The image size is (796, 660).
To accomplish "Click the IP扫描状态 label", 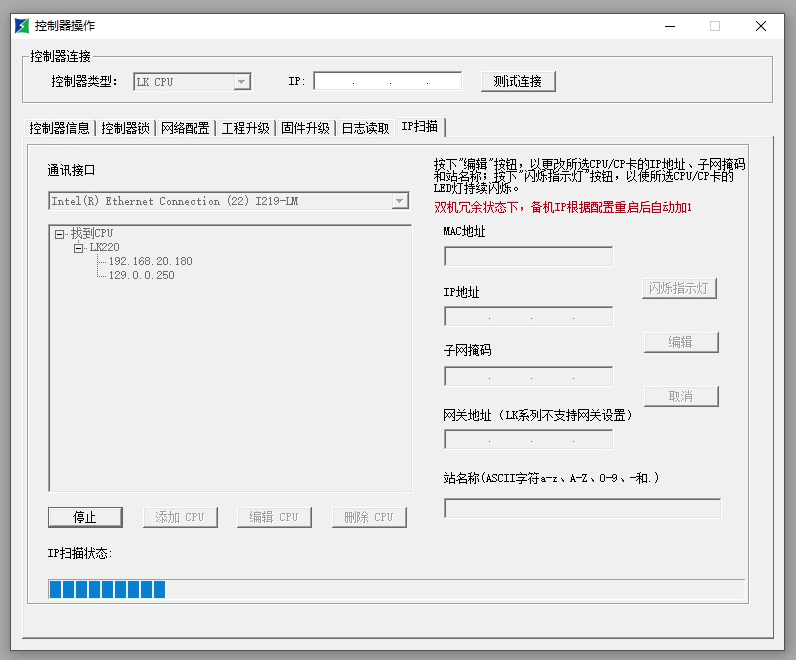I will point(80,553).
